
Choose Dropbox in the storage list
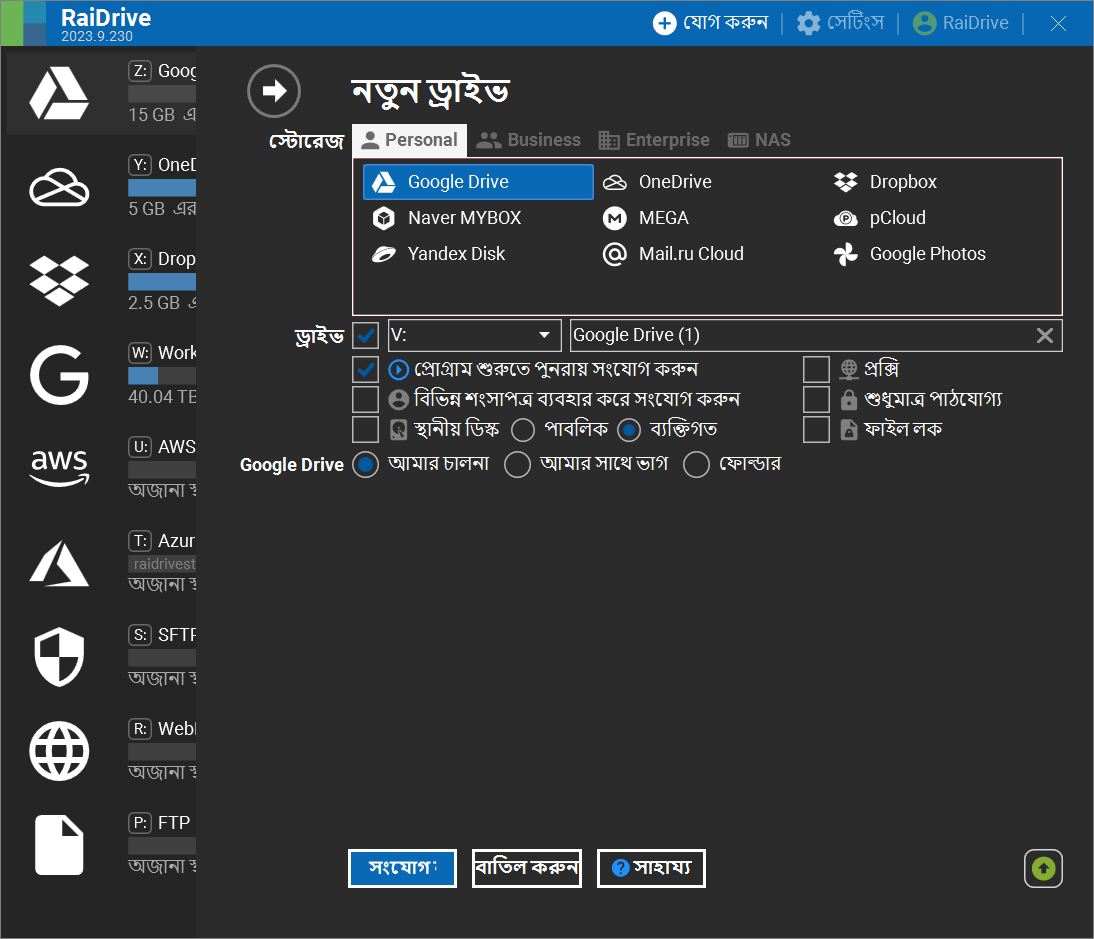pos(885,182)
